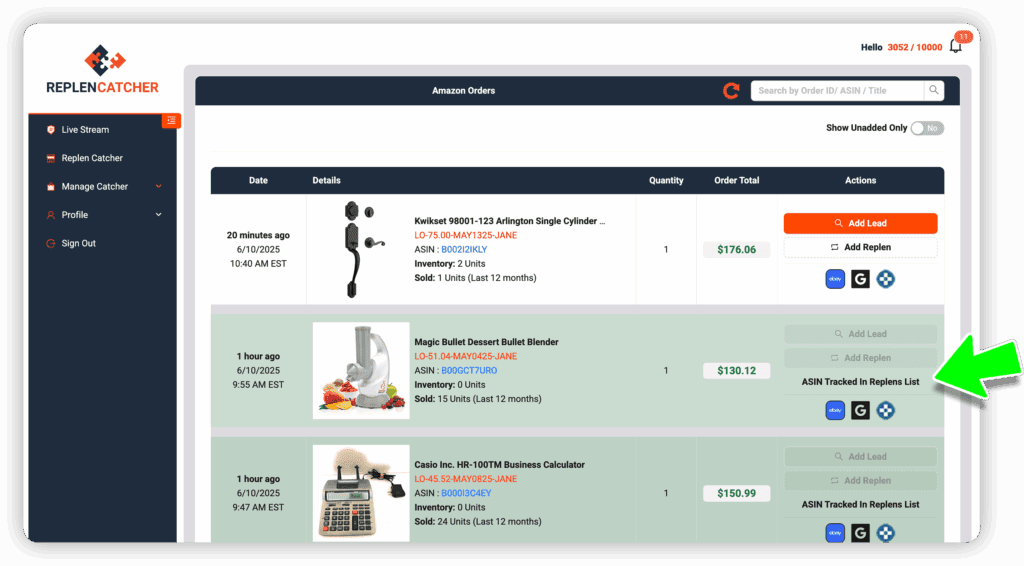Open Google search for Magic Bullet blender
This screenshot has width=1024, height=566.
860,411
